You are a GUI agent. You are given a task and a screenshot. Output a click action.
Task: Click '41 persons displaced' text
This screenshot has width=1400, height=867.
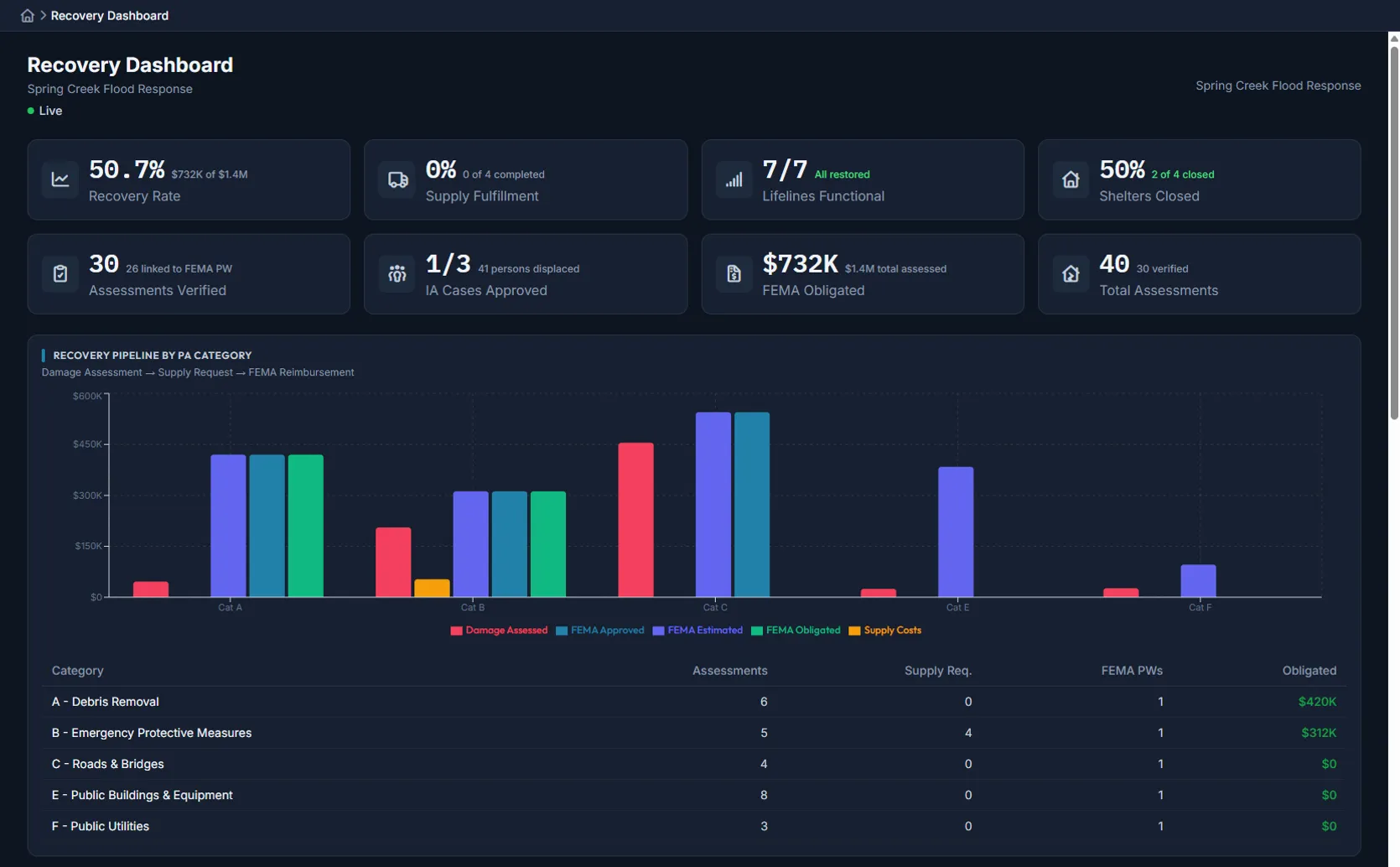click(x=528, y=269)
